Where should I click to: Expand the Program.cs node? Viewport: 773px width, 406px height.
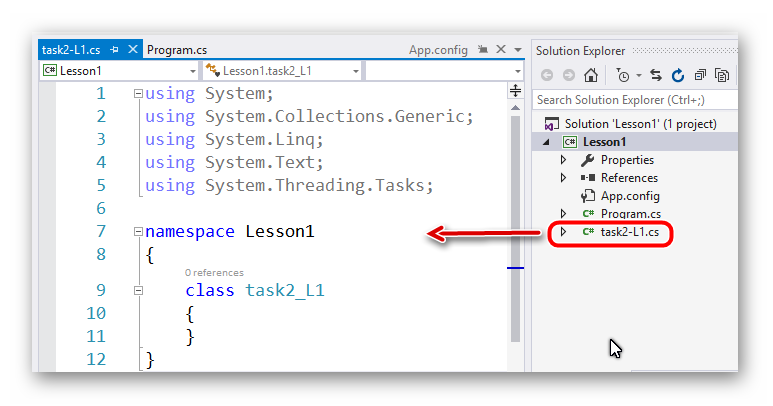click(x=563, y=213)
